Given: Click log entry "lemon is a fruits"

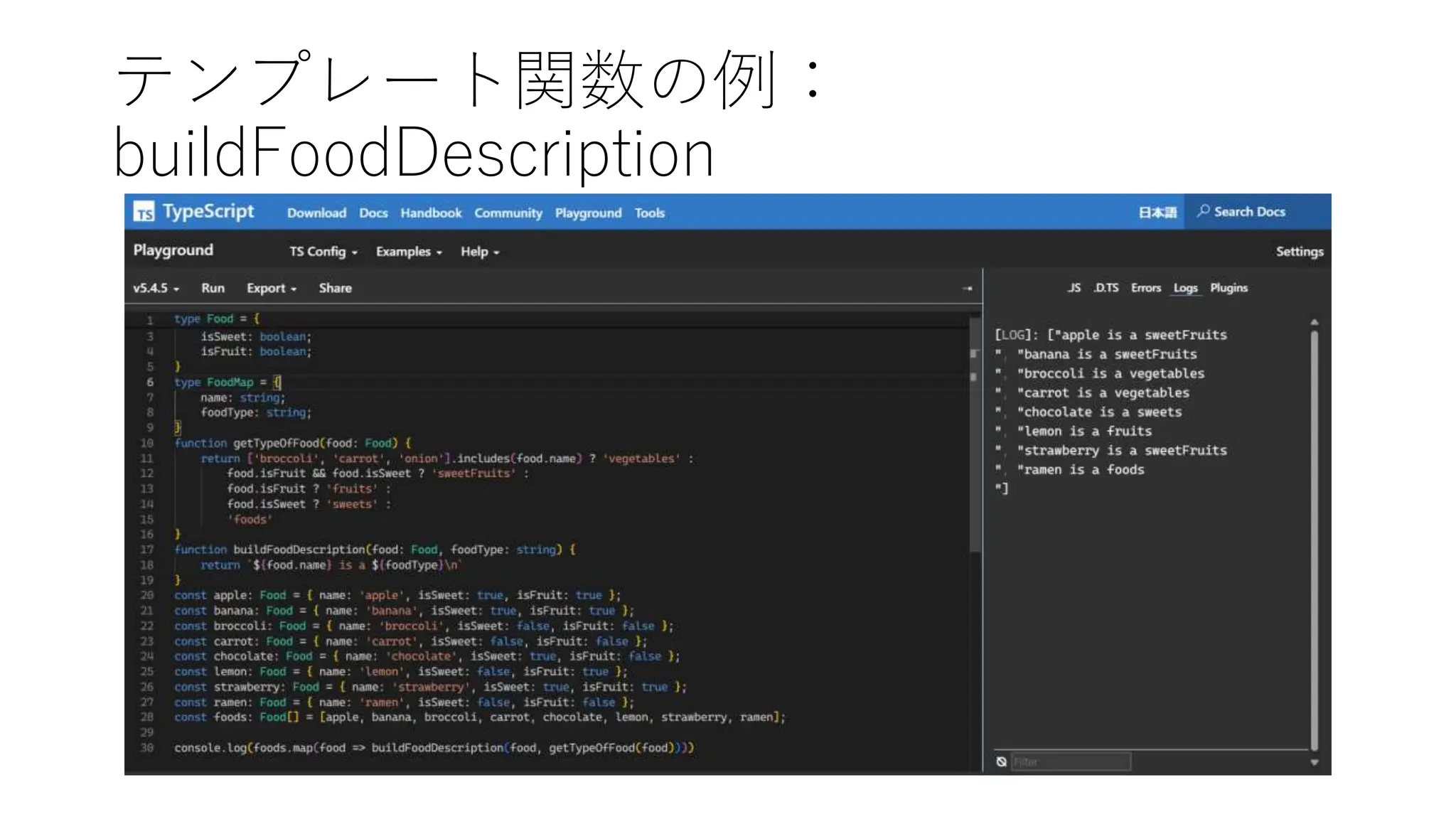Looking at the screenshot, I should click(x=1084, y=431).
